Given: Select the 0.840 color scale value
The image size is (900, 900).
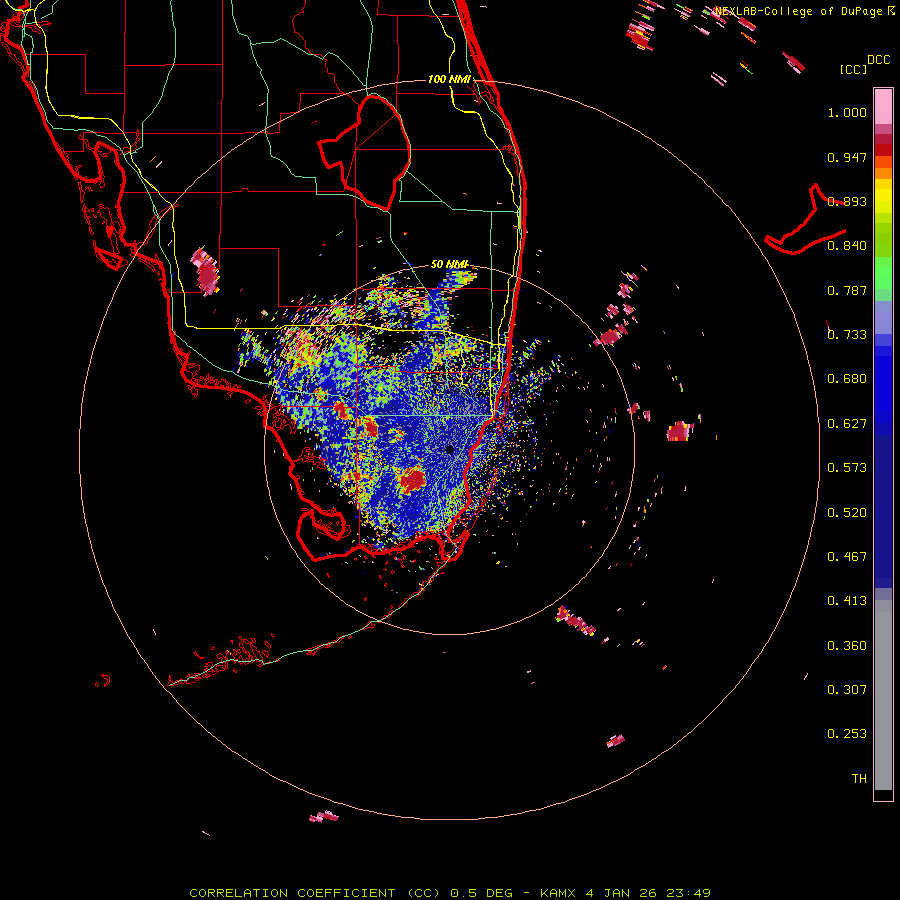Looking at the screenshot, I should [847, 246].
